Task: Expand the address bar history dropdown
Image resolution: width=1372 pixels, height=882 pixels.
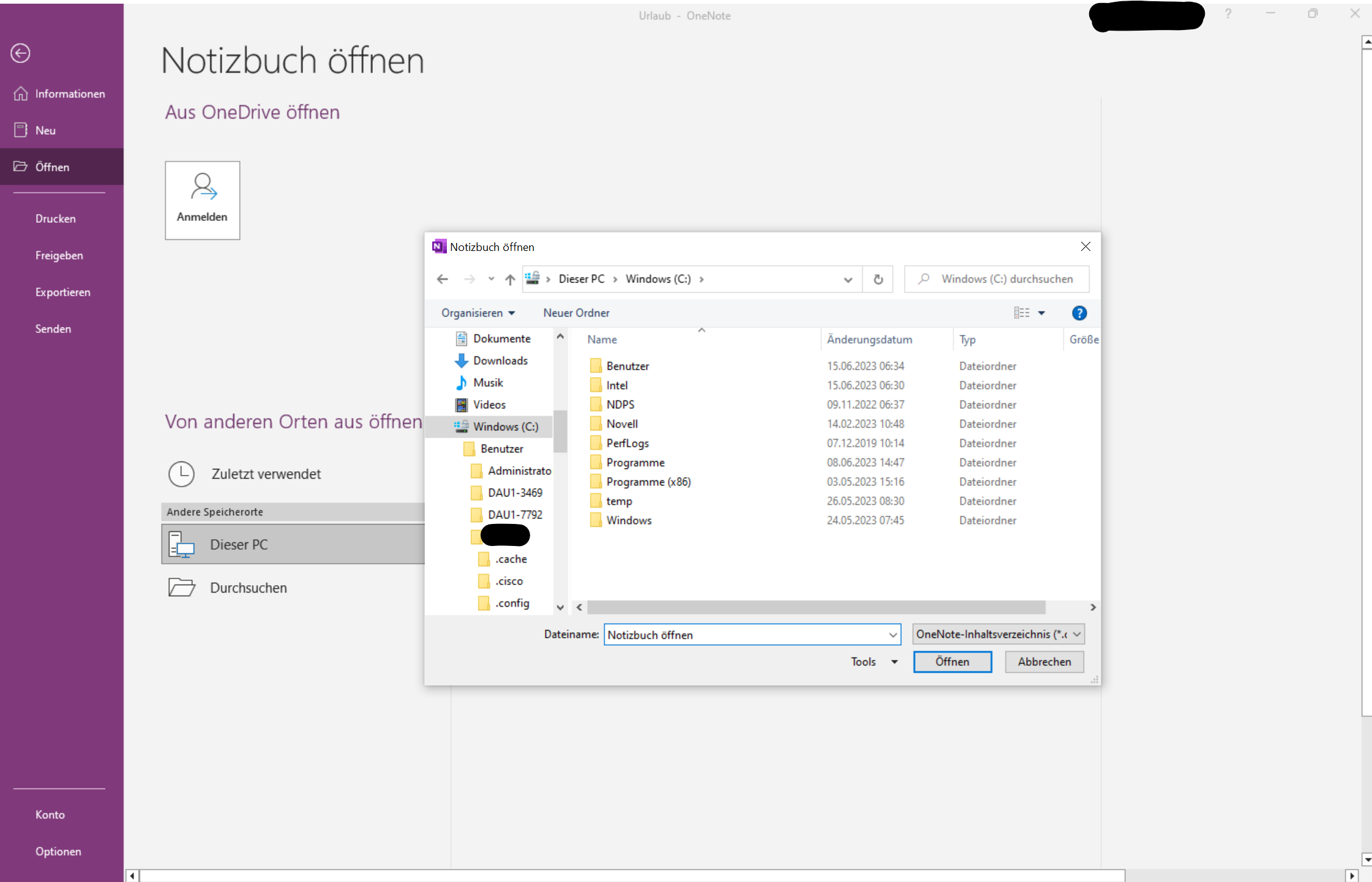Action: pos(847,279)
